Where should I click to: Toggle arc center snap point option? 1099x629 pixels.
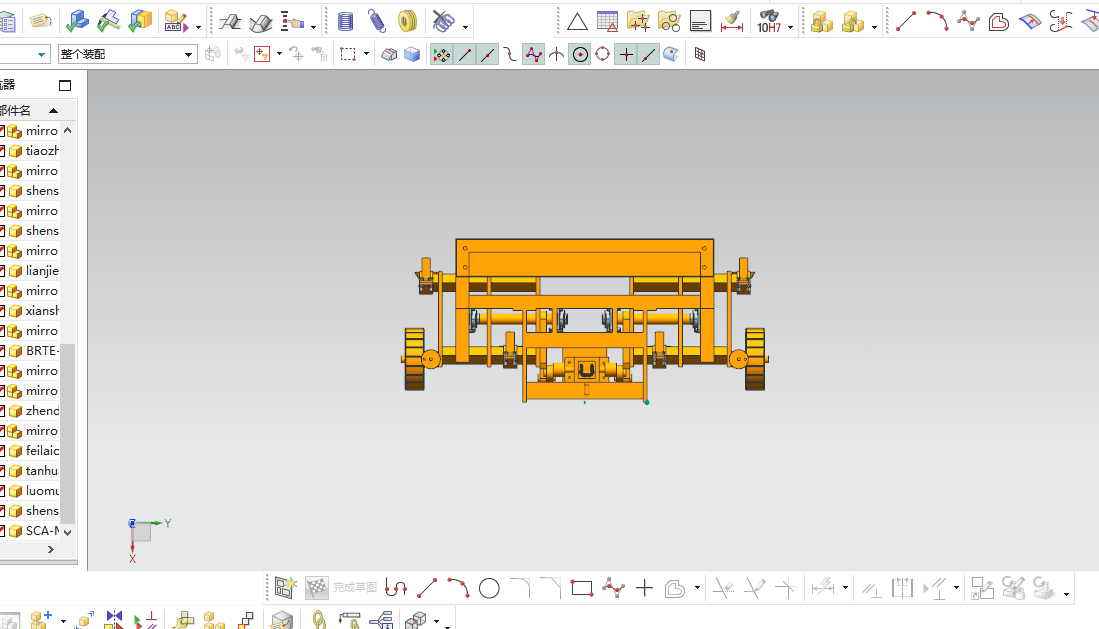click(x=580, y=54)
